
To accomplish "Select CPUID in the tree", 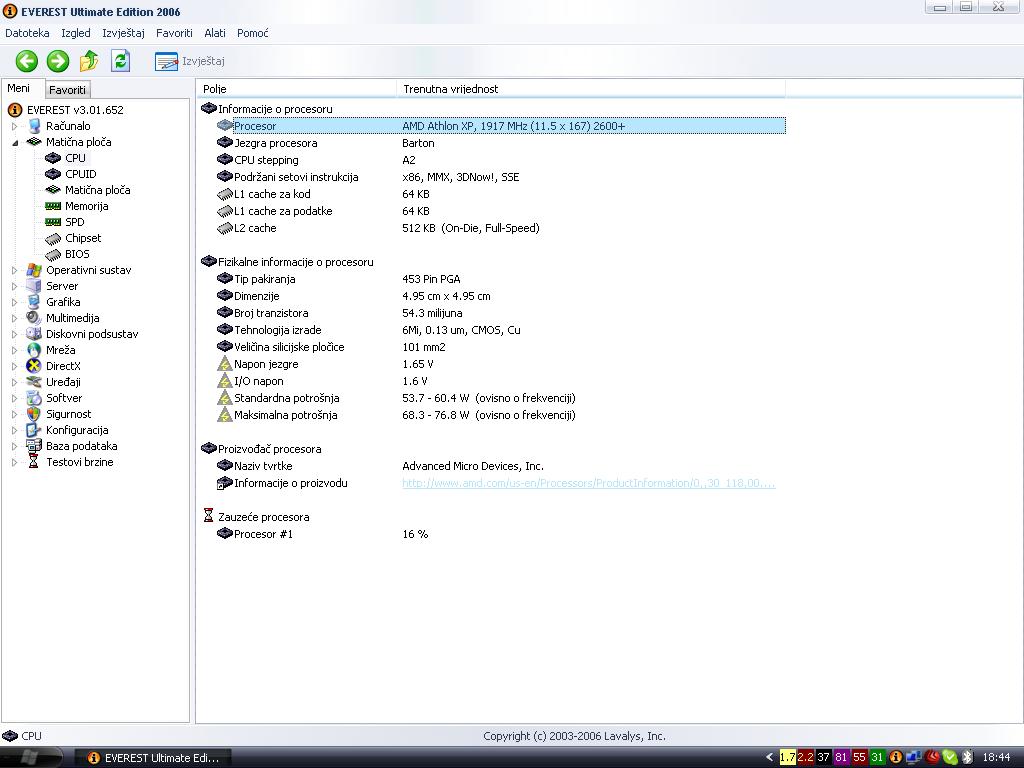I will coord(80,174).
